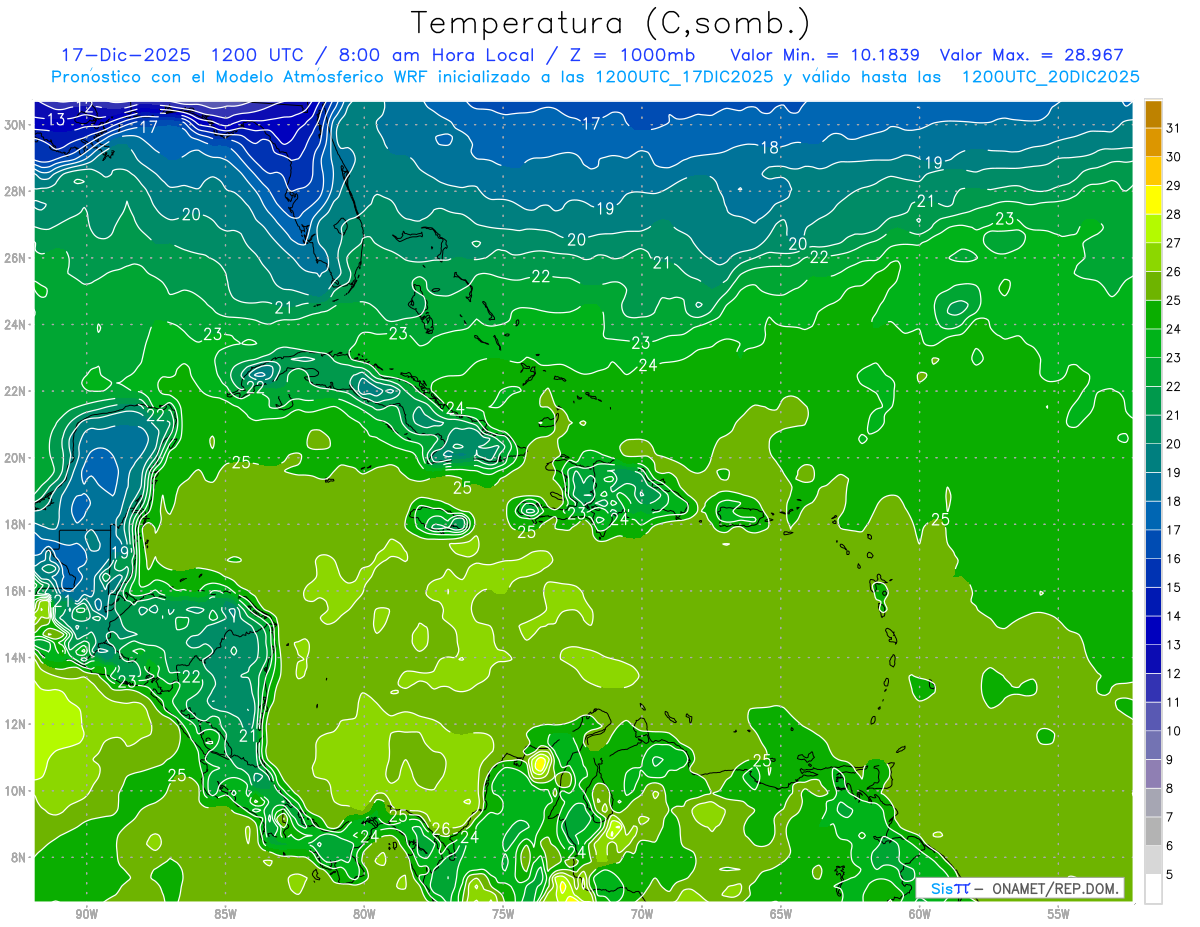
Task: Click the "70W" longitude axis label
Action: 642,914
